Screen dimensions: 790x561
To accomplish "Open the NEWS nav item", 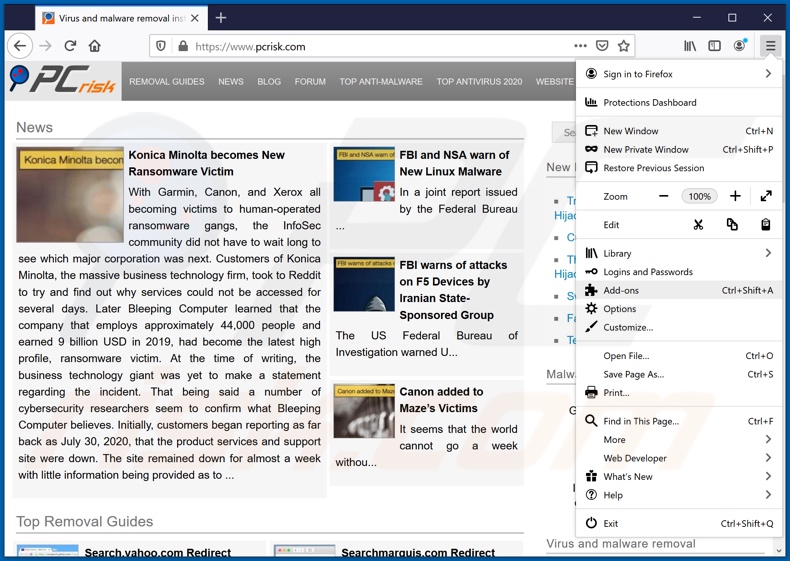I will 231,82.
